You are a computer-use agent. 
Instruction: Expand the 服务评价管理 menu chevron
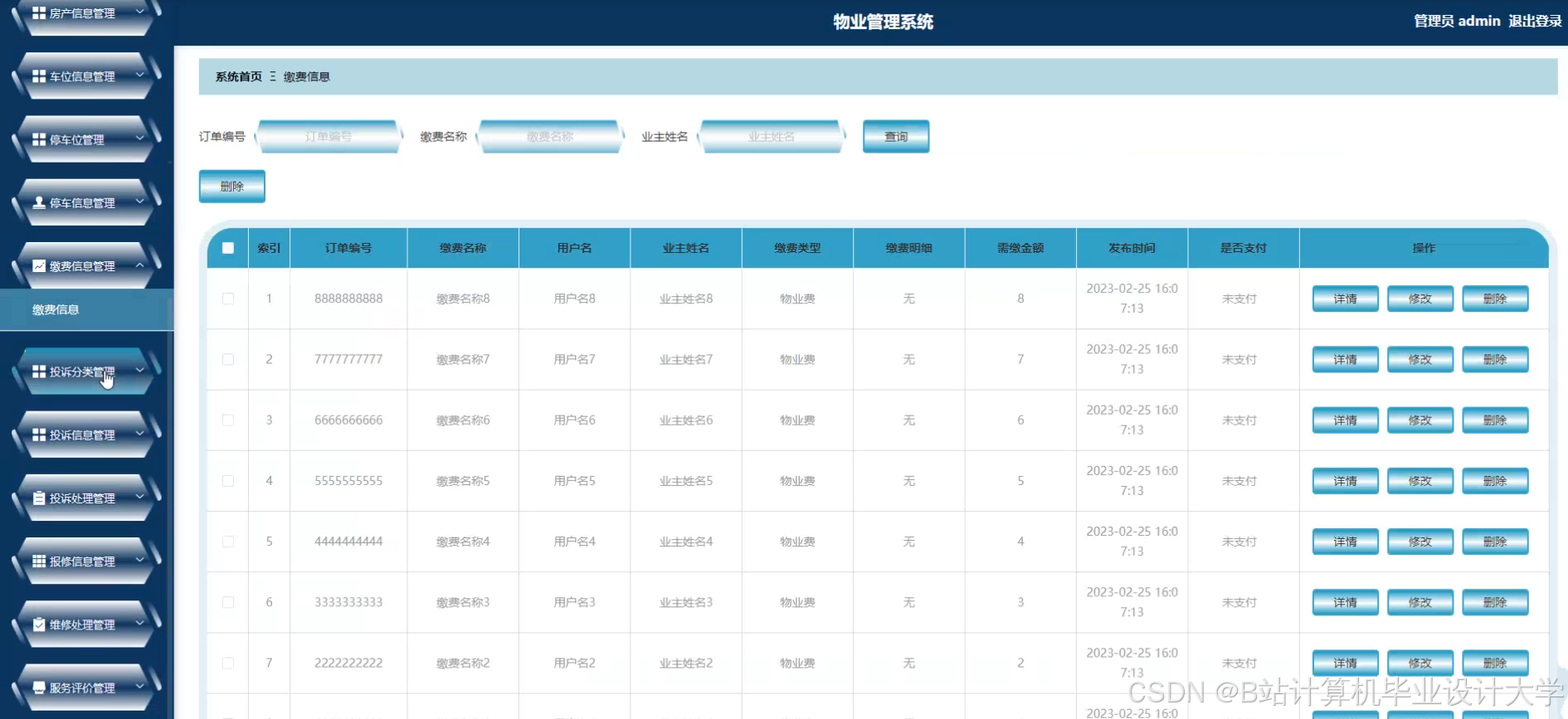[139, 687]
